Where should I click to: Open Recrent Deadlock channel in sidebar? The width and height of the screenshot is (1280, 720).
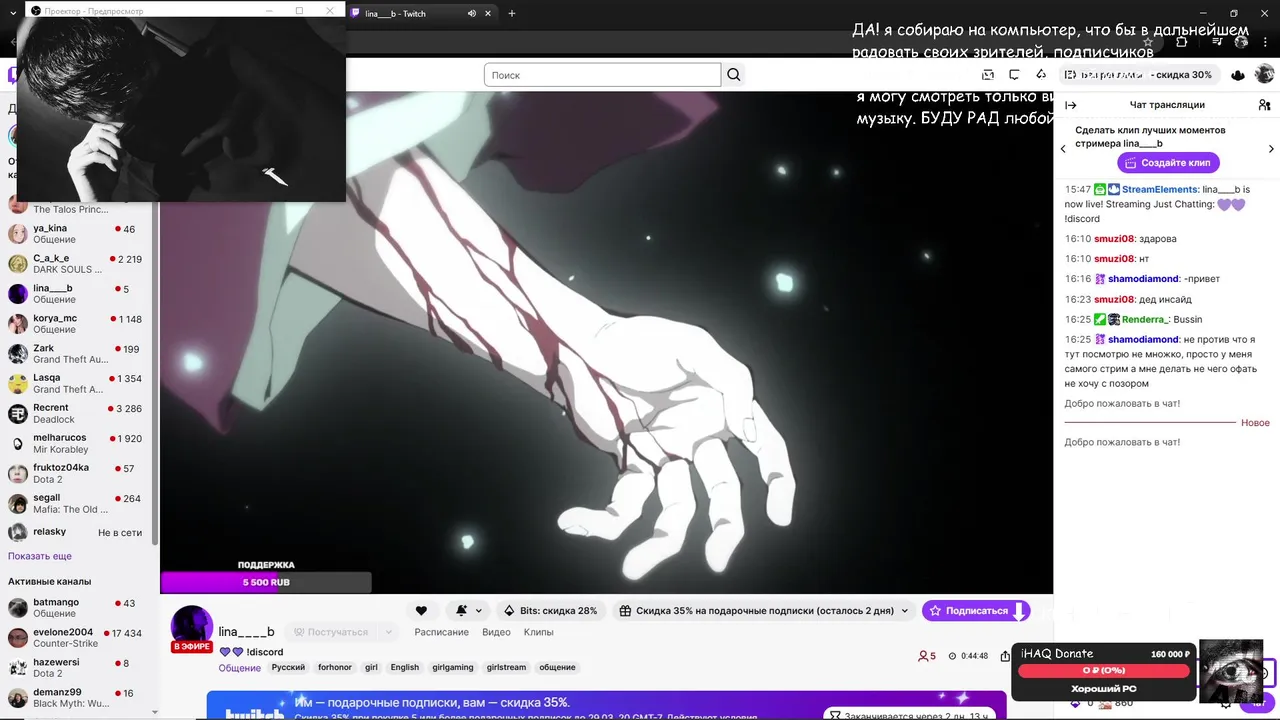click(79, 413)
